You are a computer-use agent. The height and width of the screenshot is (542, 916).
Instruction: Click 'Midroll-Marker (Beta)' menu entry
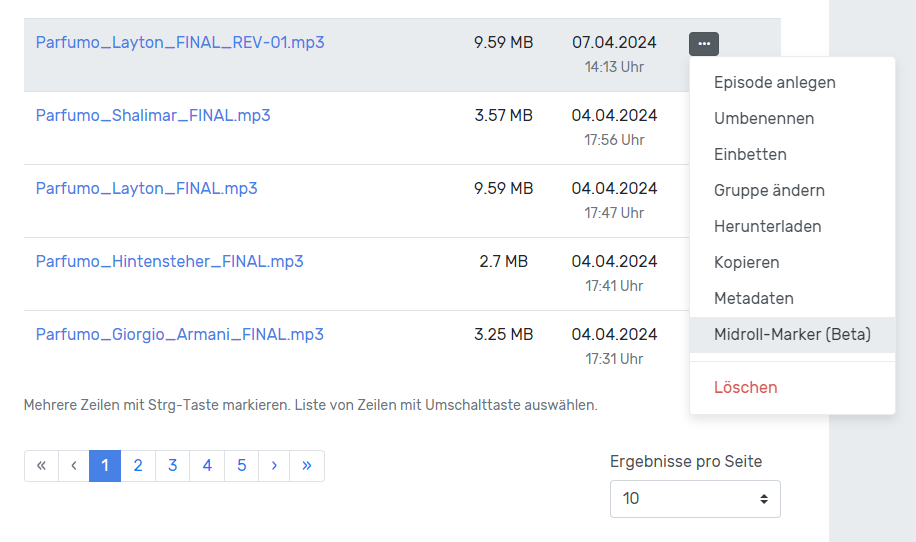pos(792,334)
